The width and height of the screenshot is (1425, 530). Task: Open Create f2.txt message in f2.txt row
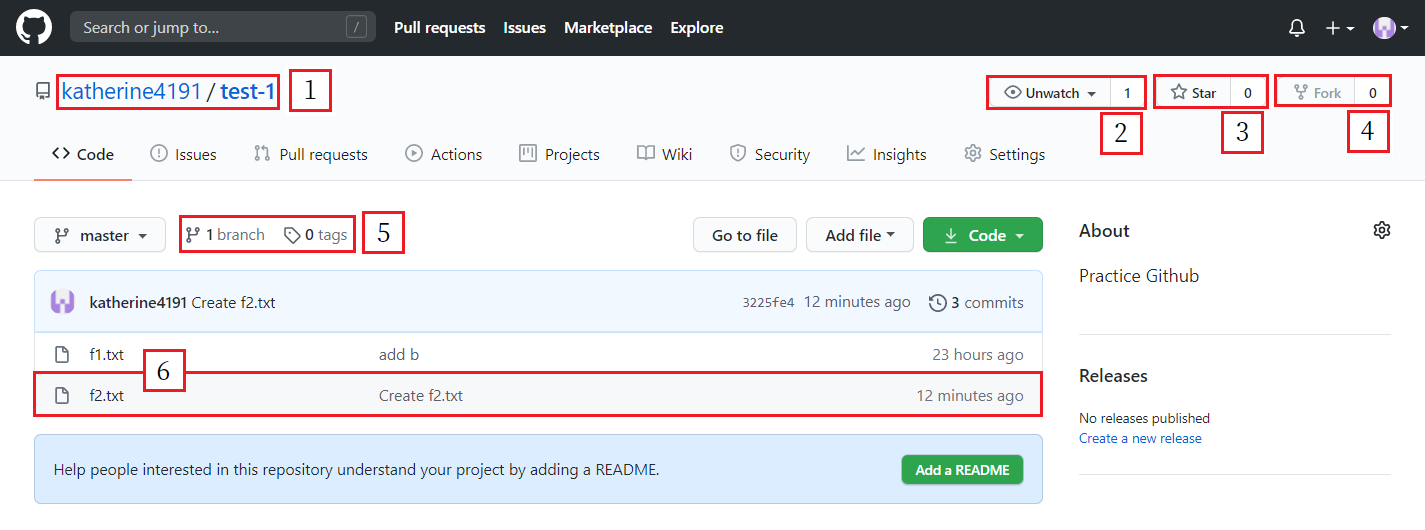421,395
